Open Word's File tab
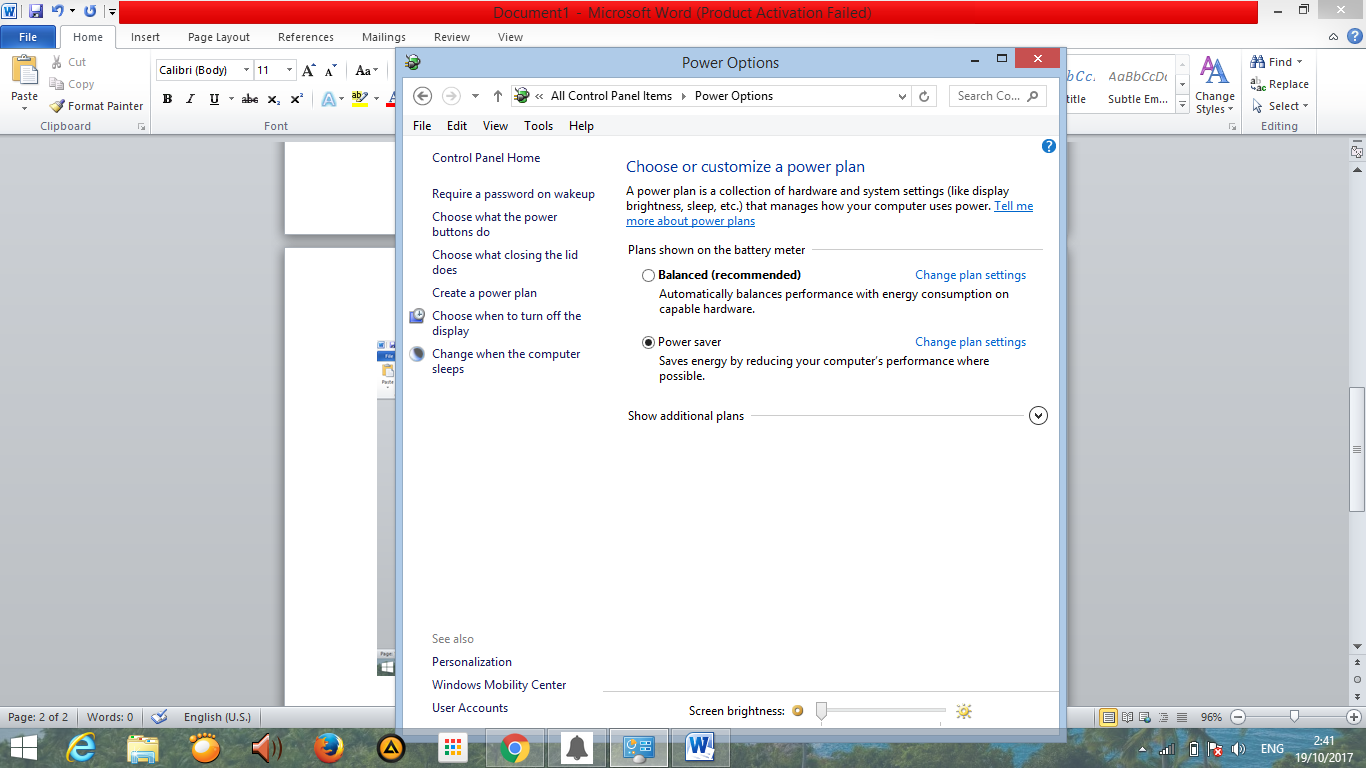The width and height of the screenshot is (1366, 768). 28,37
